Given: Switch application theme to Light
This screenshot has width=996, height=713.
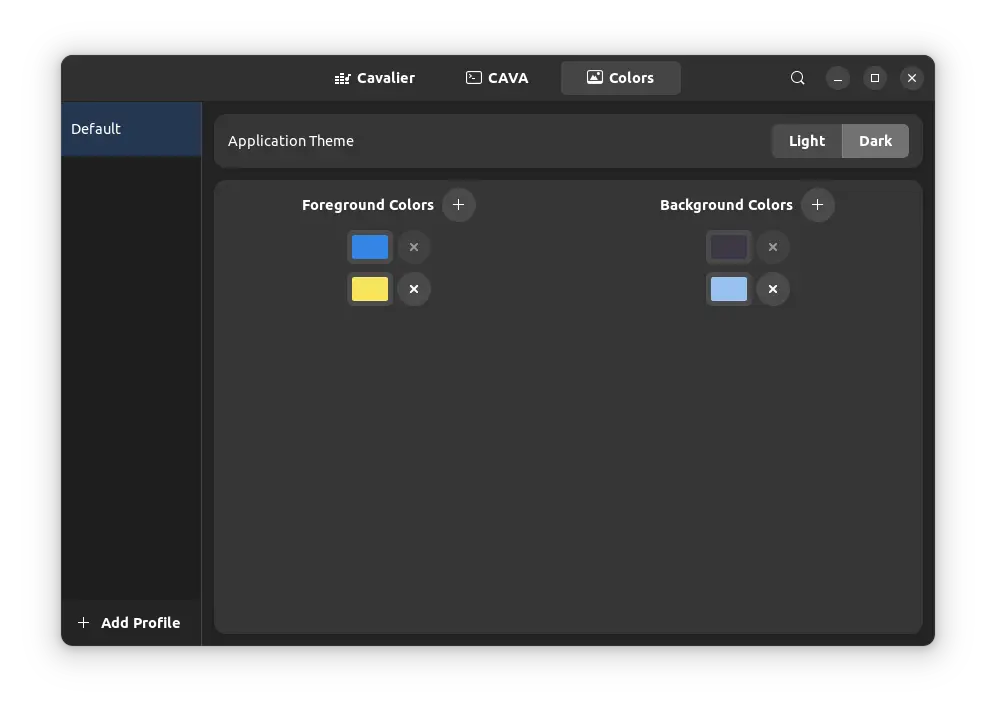Looking at the screenshot, I should click(807, 141).
